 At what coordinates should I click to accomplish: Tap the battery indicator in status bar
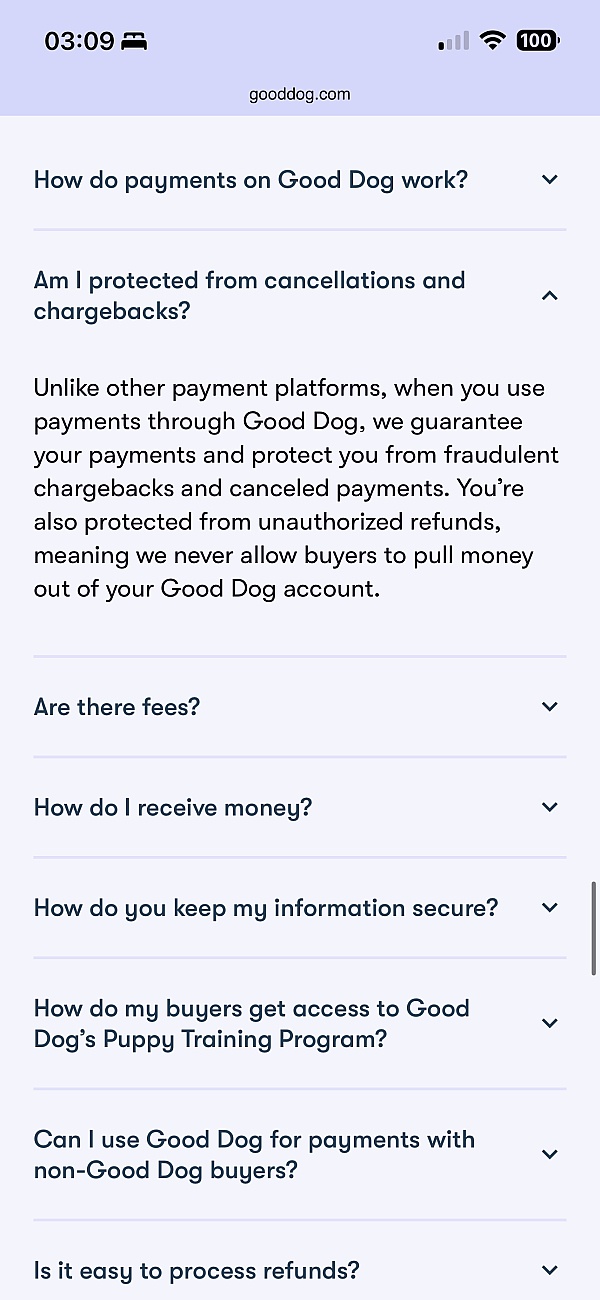click(538, 41)
